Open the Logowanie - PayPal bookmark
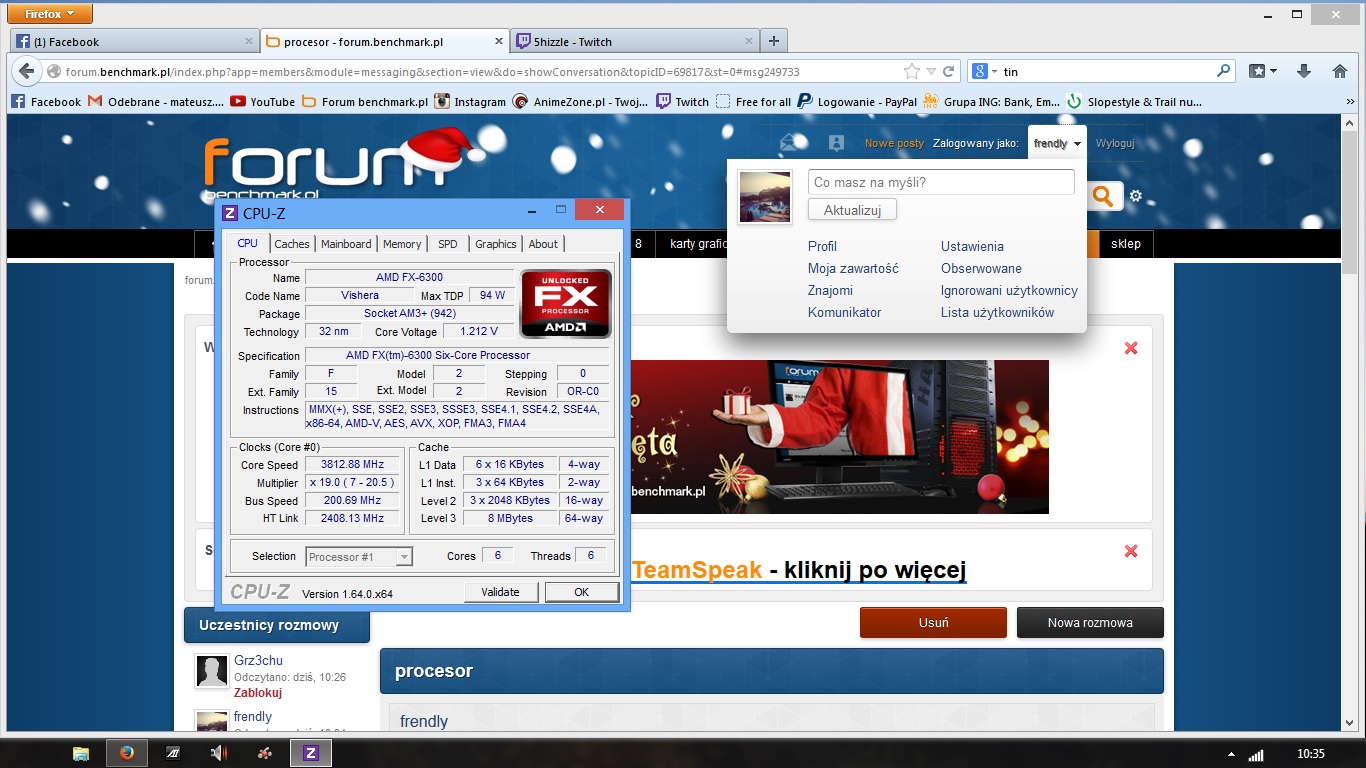Viewport: 1366px width, 768px height. click(857, 102)
